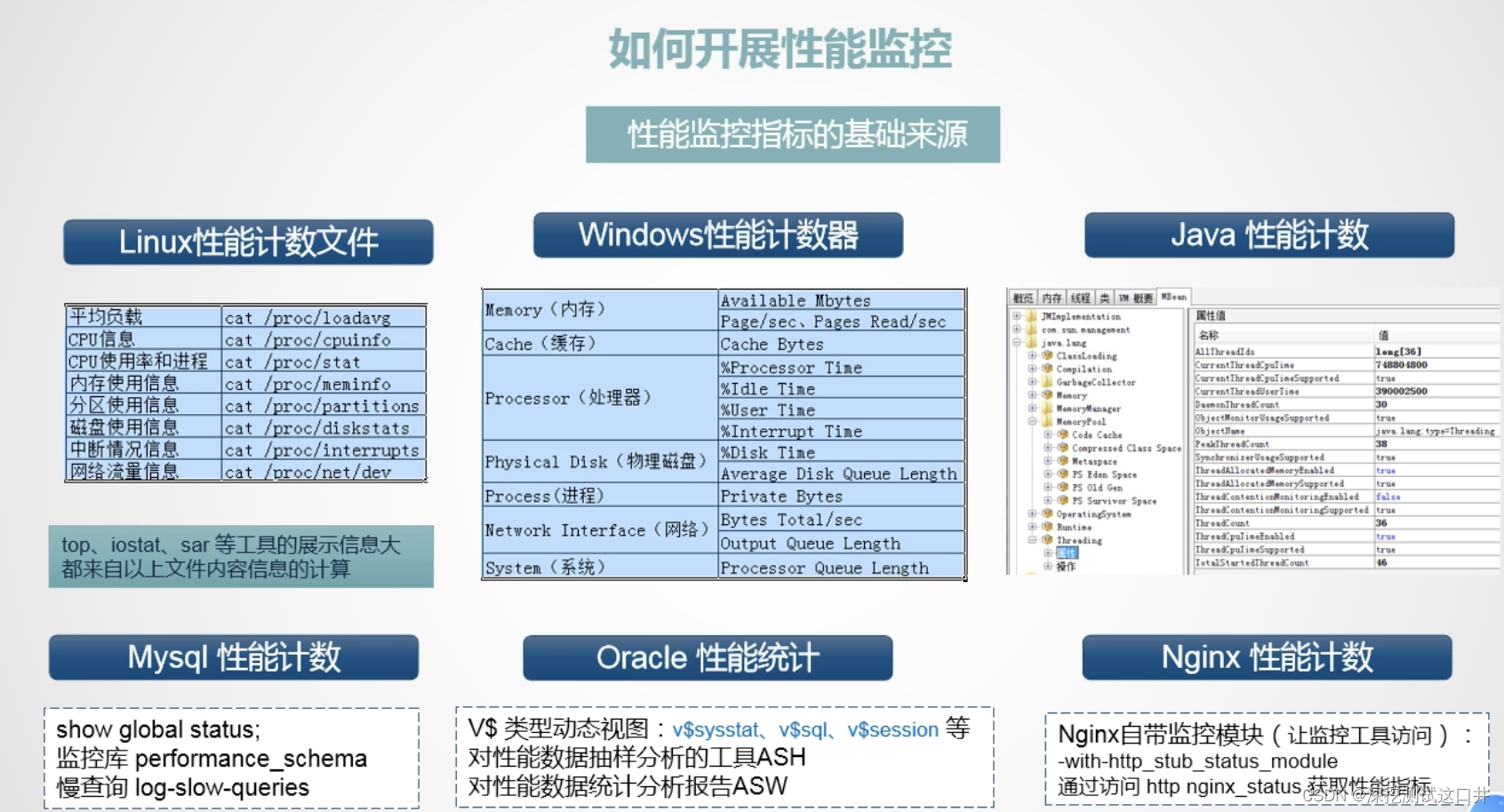Viewport: 1504px width, 812px height.
Task: Expand the Code Cache node
Action: tap(1048, 434)
